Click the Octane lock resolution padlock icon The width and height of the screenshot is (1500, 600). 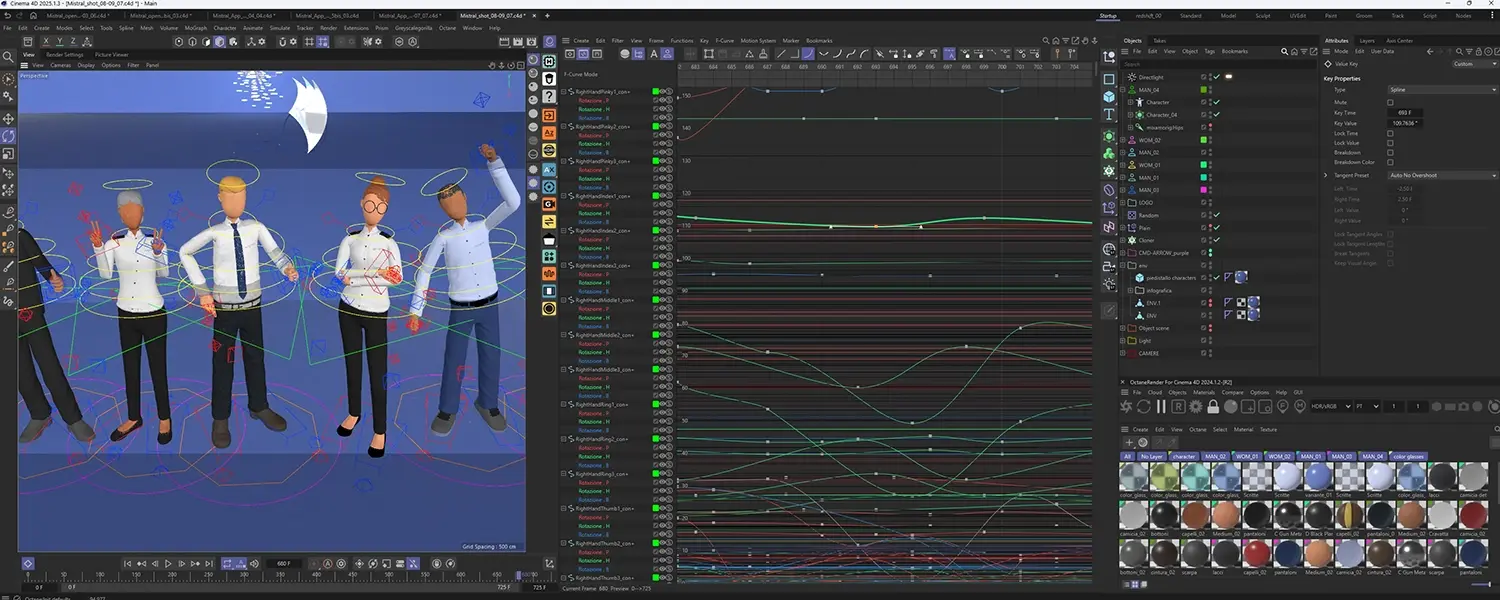click(x=1213, y=407)
